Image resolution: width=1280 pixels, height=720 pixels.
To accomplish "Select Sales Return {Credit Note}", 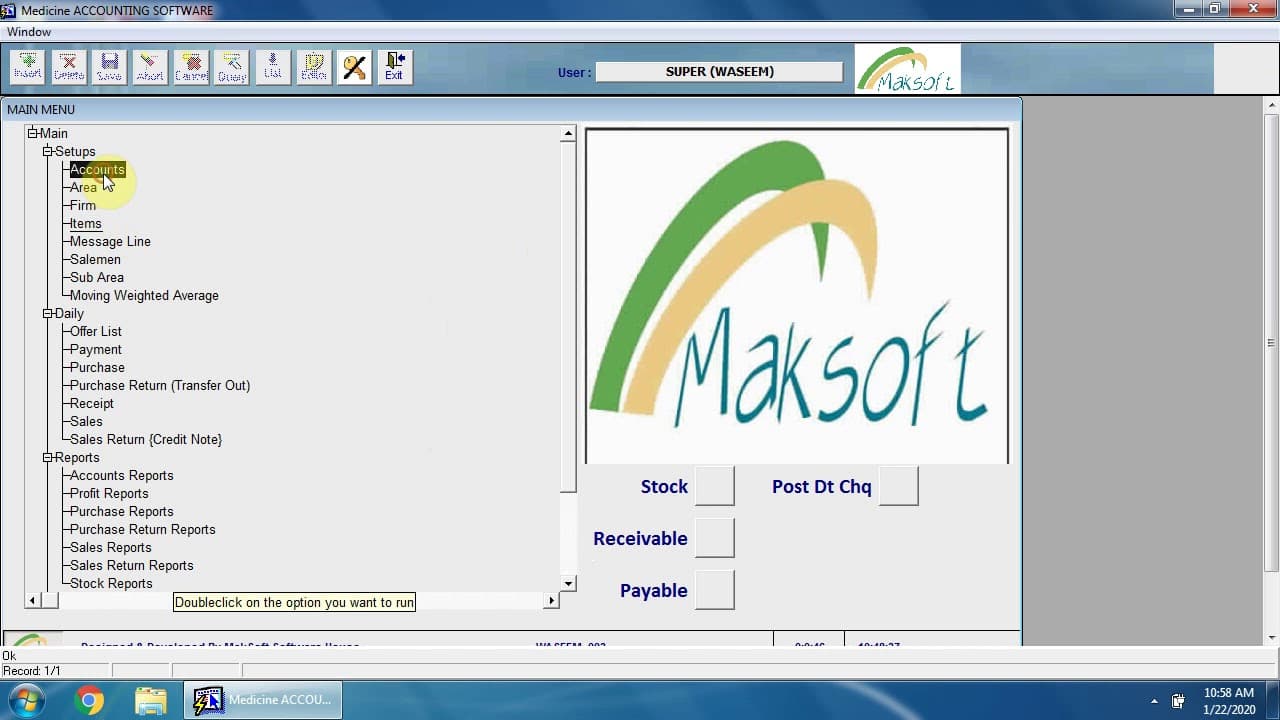I will (146, 439).
